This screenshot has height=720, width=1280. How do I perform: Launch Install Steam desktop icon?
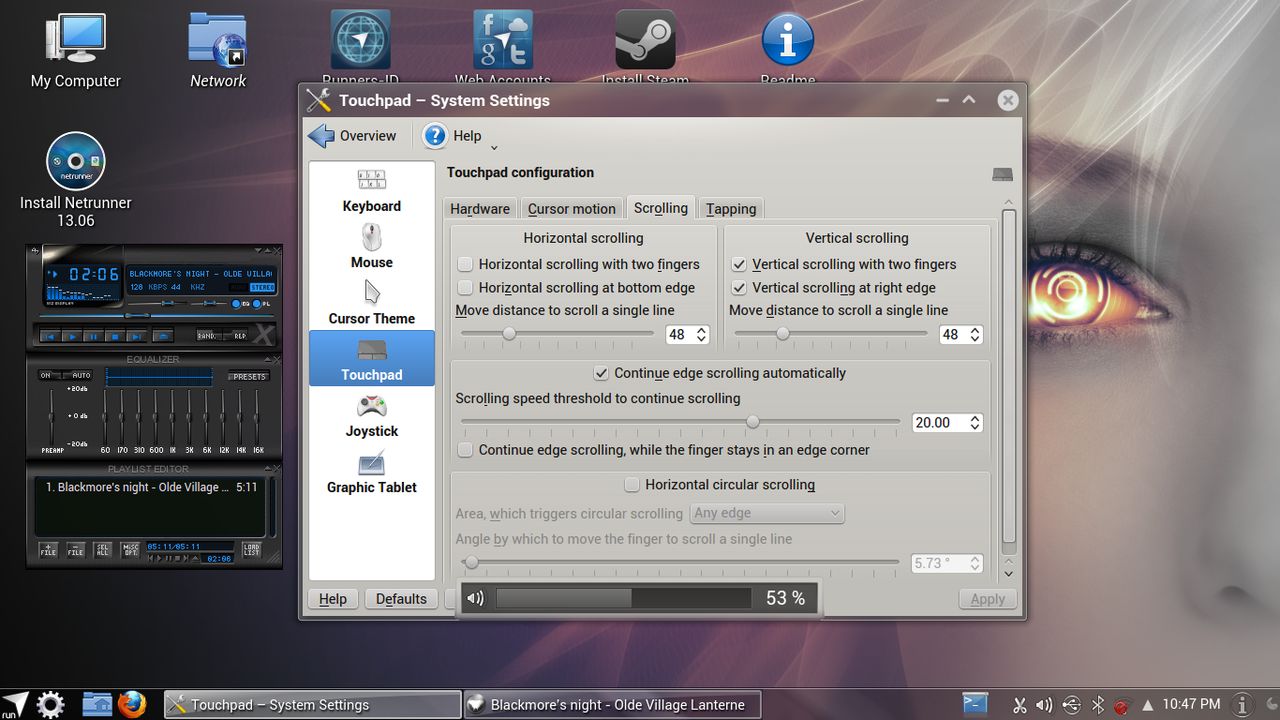pyautogui.click(x=645, y=48)
